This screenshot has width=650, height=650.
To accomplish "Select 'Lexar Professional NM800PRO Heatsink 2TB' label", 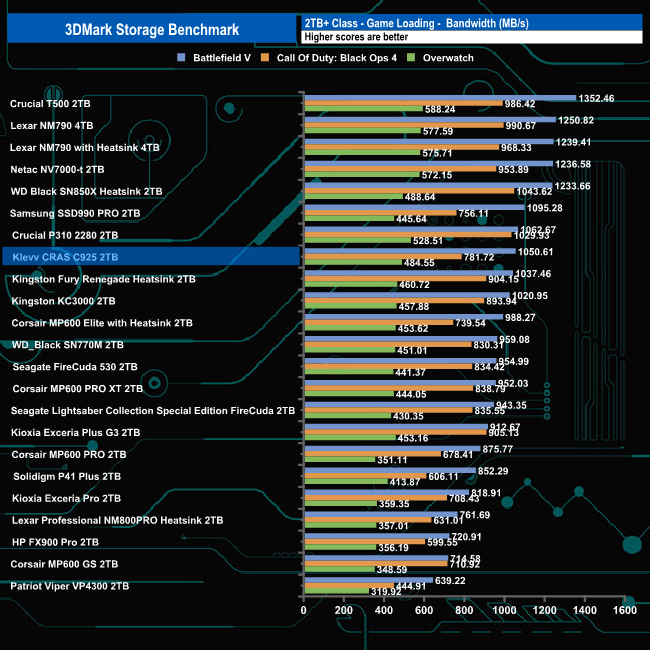I will [x=117, y=521].
